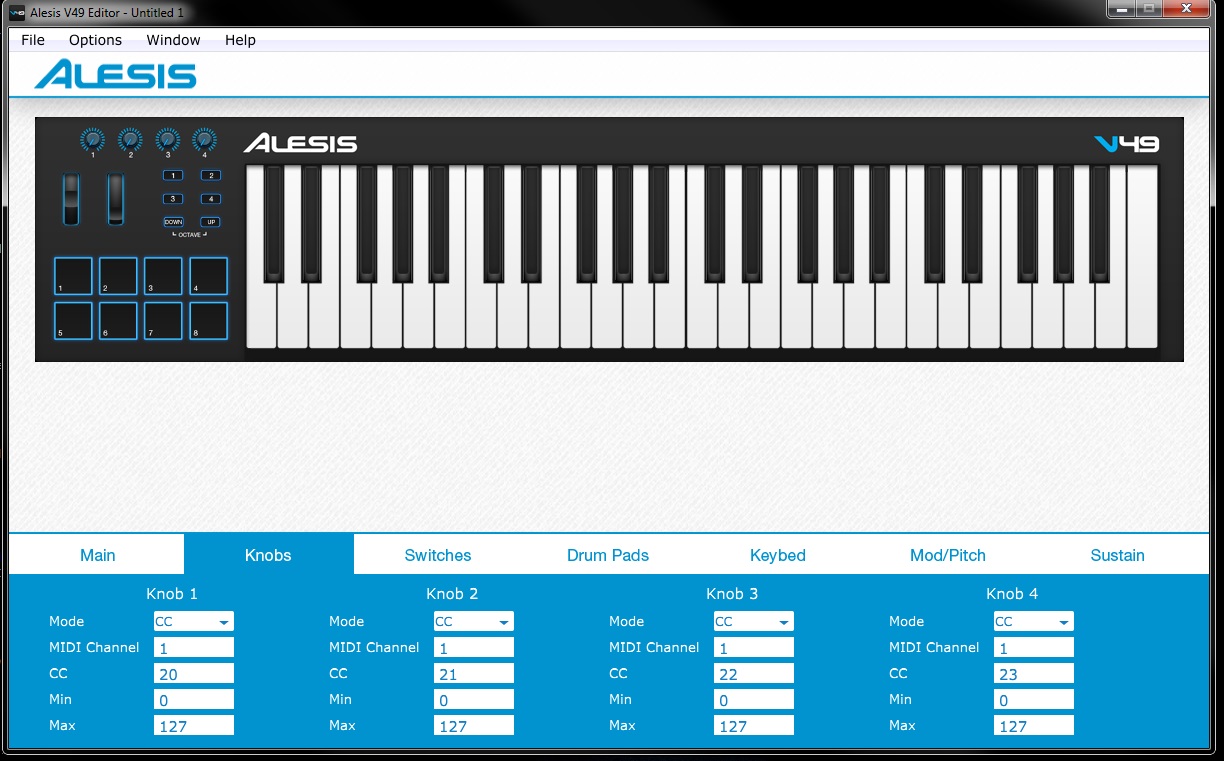Open Knob 3 Mode dropdown
Image resolution: width=1224 pixels, height=761 pixels.
pyautogui.click(x=754, y=622)
